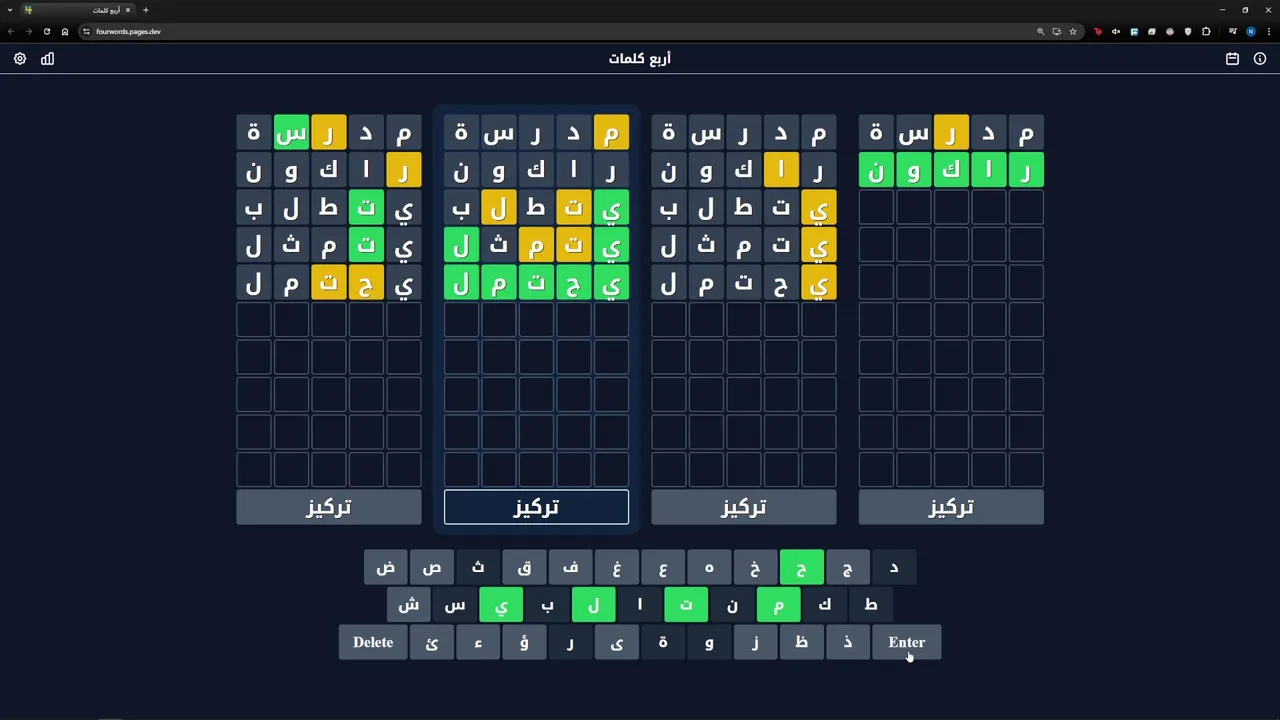Open the N profile avatar
Image resolution: width=1280 pixels, height=720 pixels.
pos(1251,31)
